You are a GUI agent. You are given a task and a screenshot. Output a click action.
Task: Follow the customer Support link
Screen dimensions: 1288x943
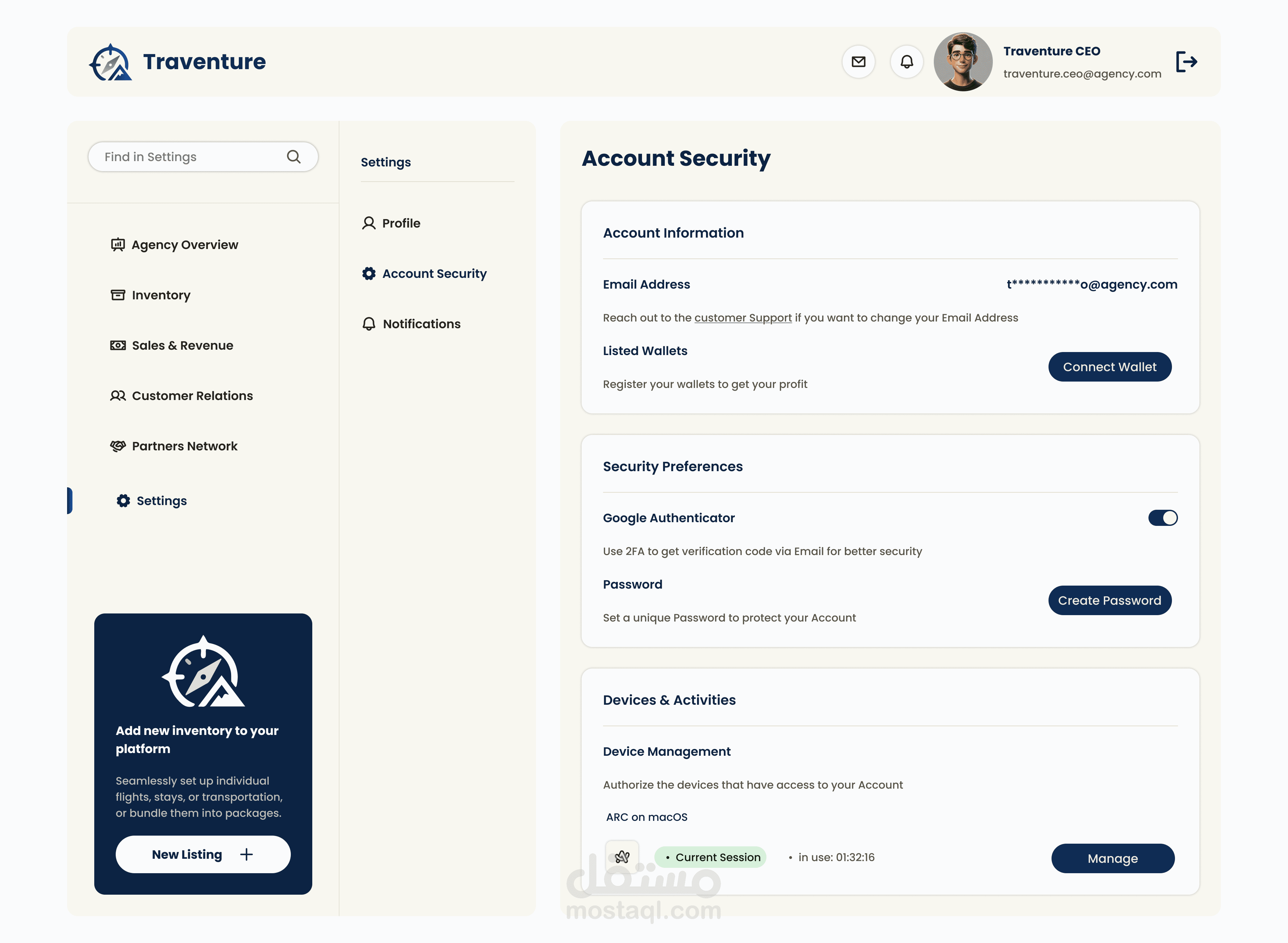coord(743,318)
